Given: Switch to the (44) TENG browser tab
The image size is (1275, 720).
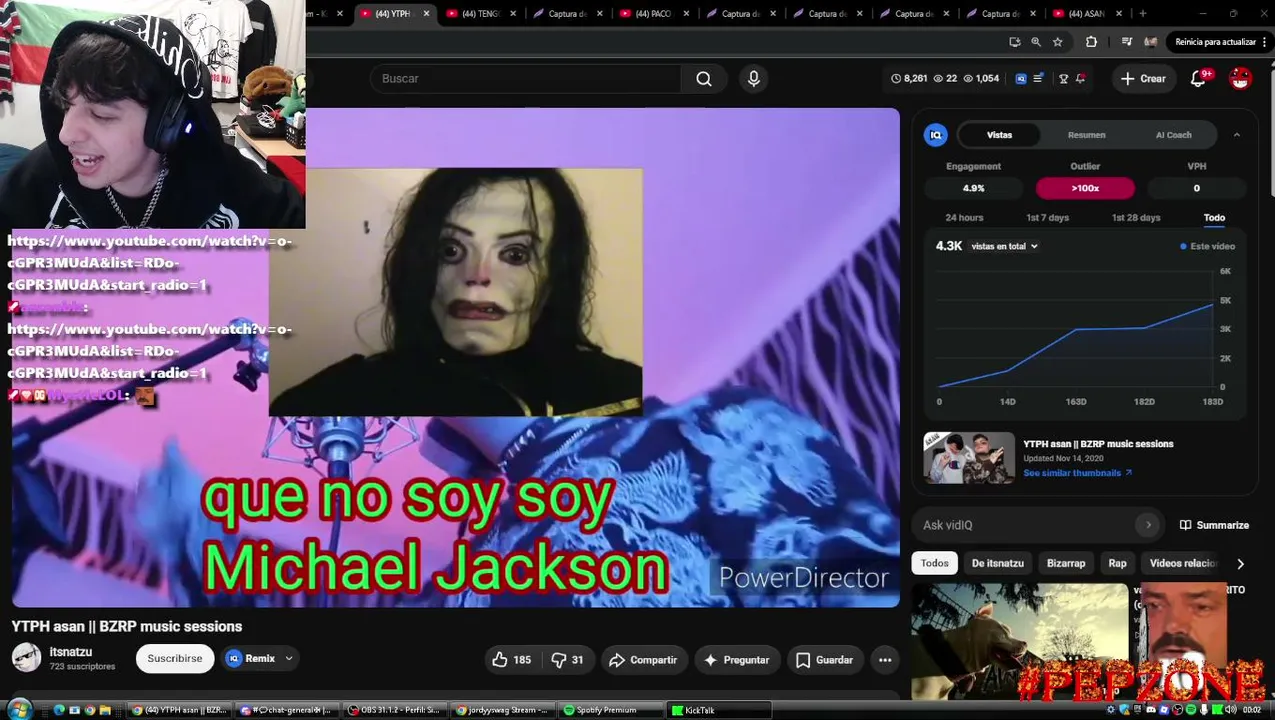Looking at the screenshot, I should tap(481, 13).
